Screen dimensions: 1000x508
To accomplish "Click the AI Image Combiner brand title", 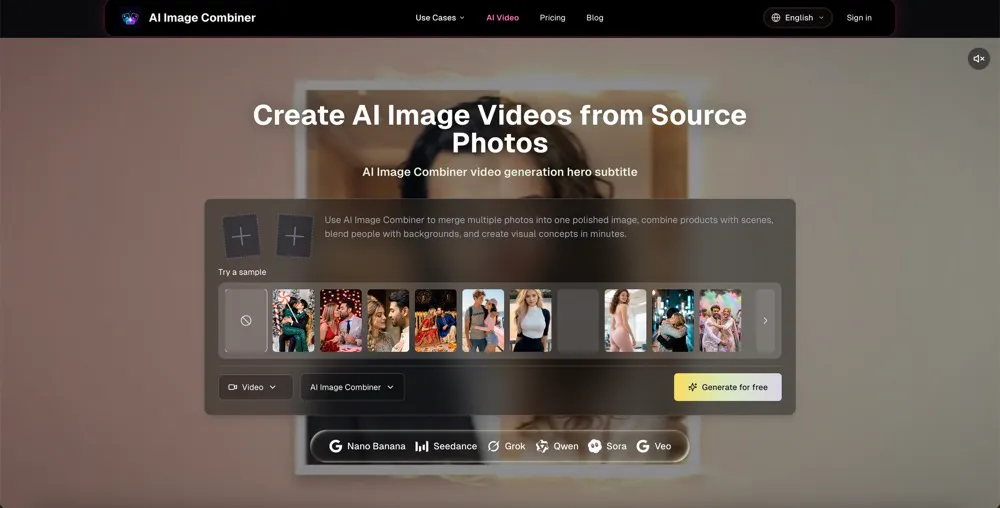I will [x=202, y=18].
